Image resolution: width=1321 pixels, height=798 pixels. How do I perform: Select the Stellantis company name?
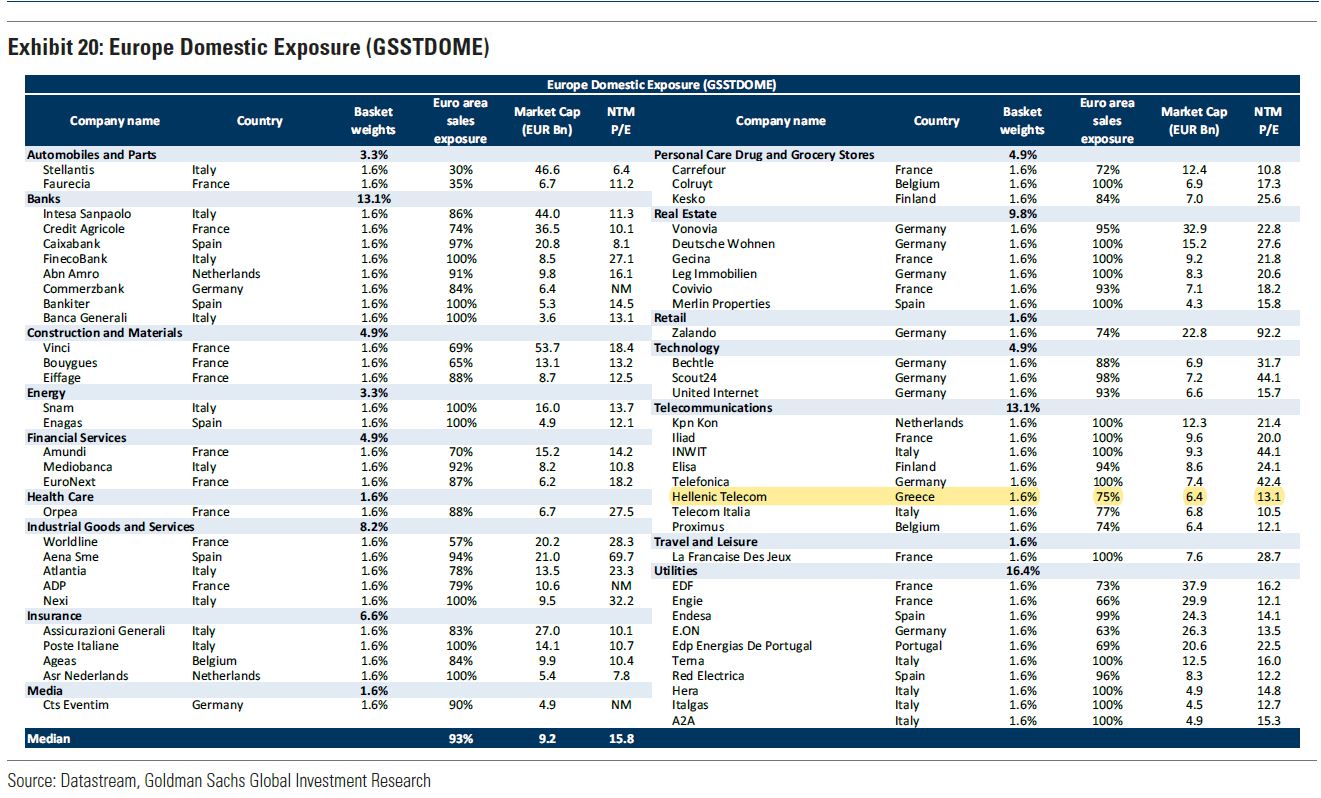(x=69, y=170)
